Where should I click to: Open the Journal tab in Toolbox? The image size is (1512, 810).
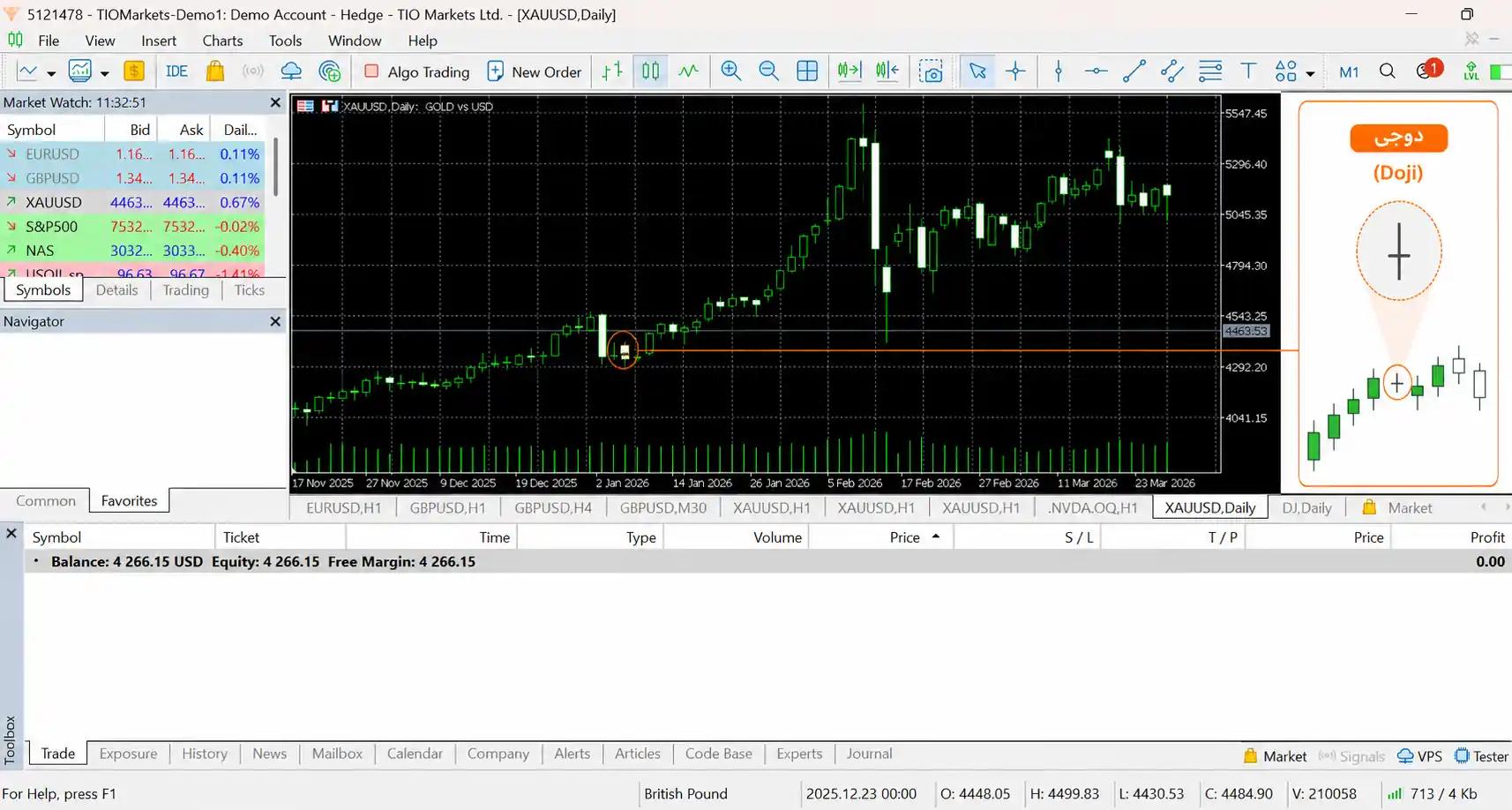(869, 754)
